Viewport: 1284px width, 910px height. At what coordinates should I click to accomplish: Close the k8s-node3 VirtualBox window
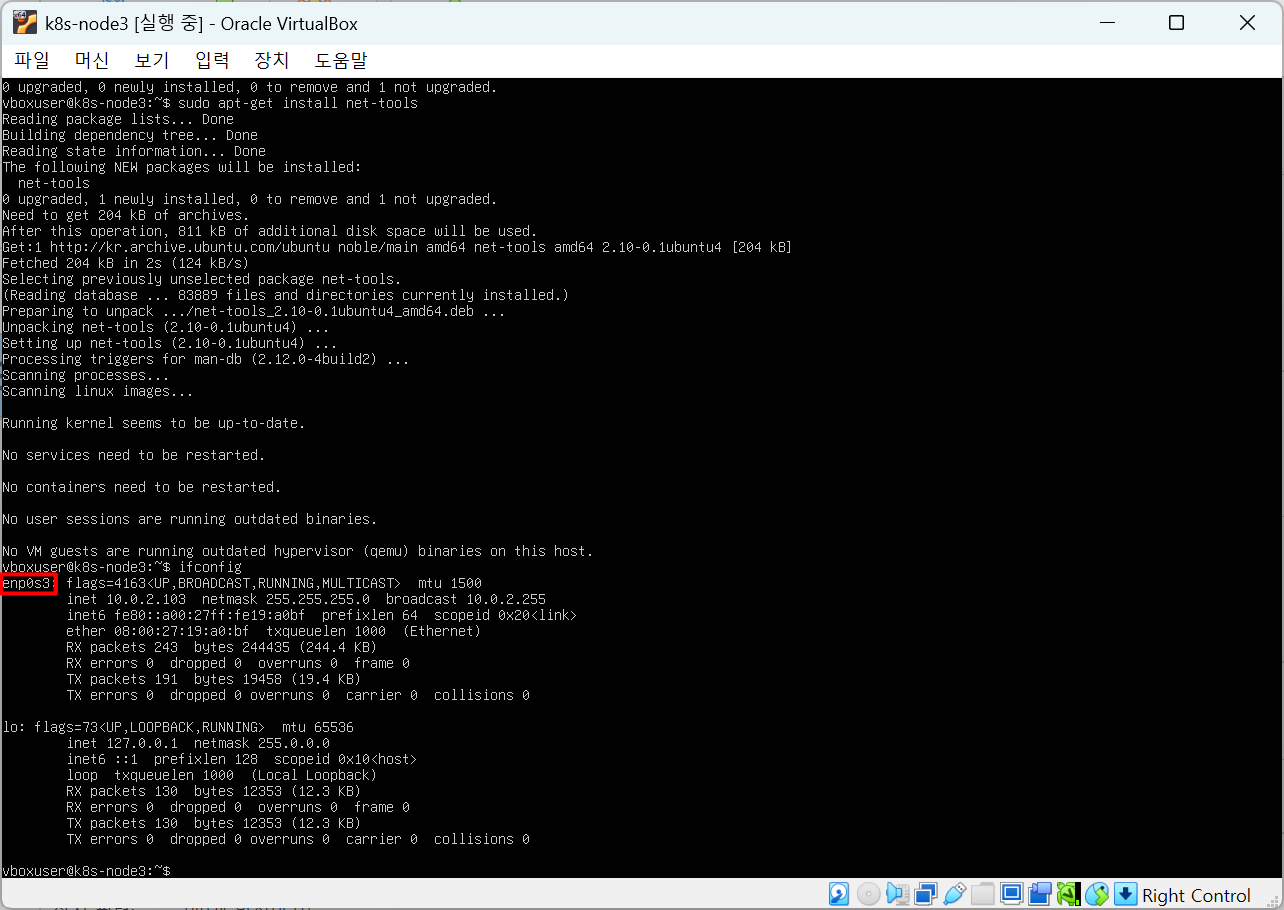coord(1246,23)
